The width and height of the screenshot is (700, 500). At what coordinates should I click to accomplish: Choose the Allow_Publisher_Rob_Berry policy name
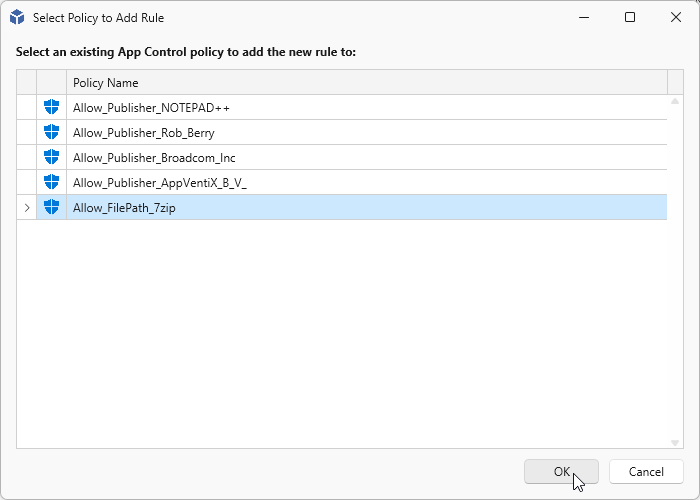(x=143, y=132)
